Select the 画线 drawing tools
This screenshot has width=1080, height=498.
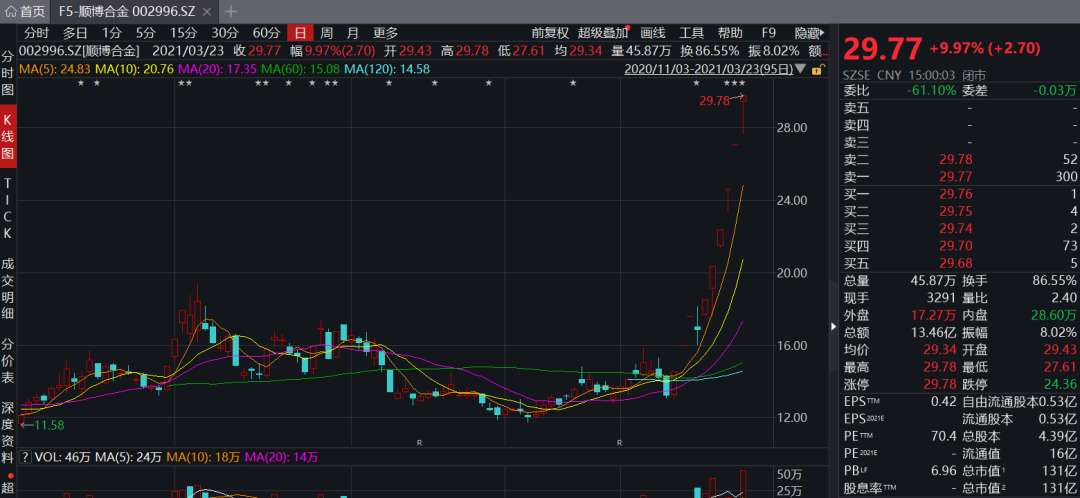point(652,32)
